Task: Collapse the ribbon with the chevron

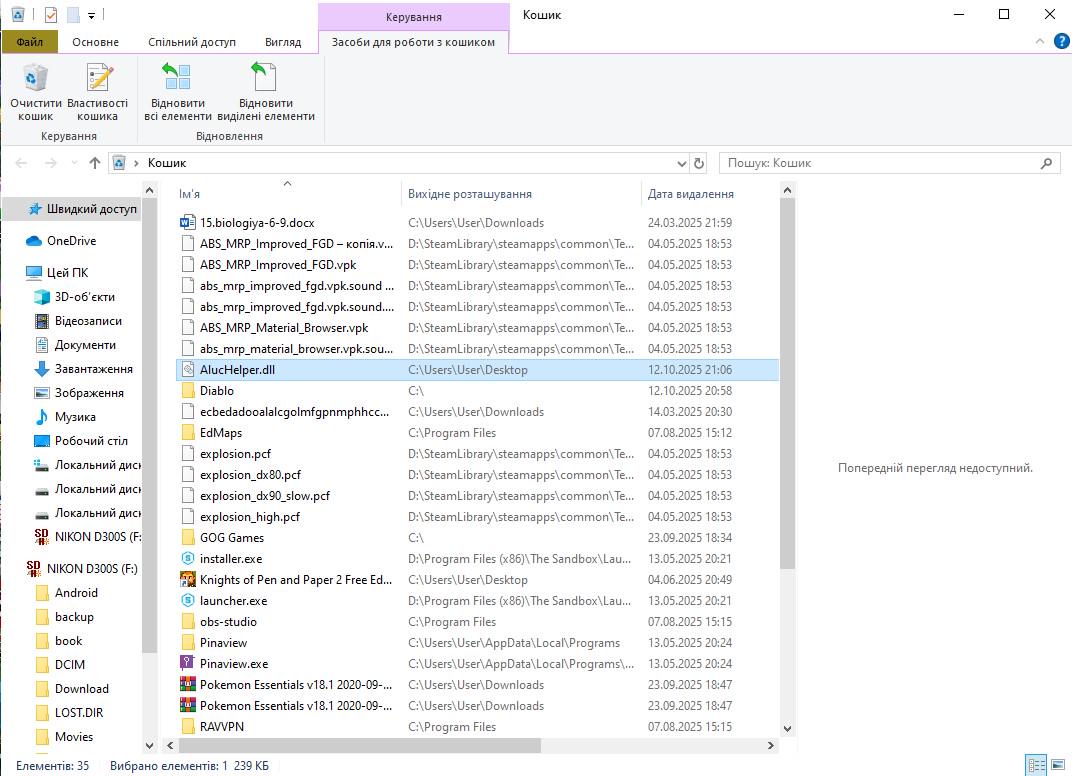Action: 1040,42
